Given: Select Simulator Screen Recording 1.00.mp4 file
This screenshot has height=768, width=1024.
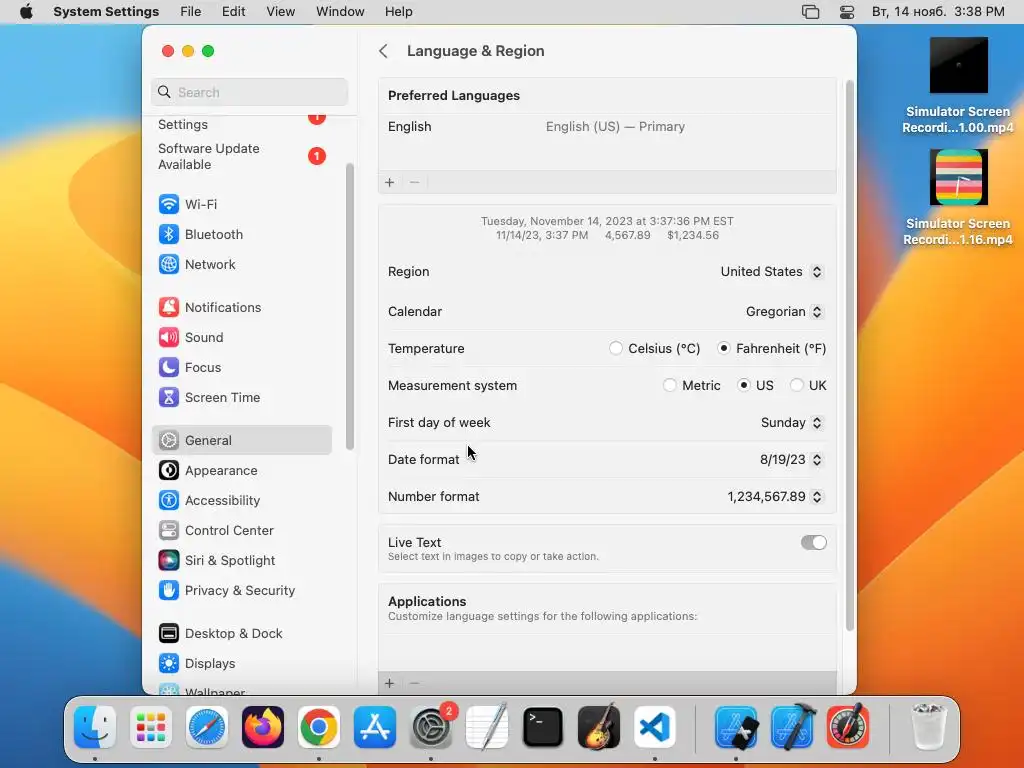Looking at the screenshot, I should tap(958, 86).
